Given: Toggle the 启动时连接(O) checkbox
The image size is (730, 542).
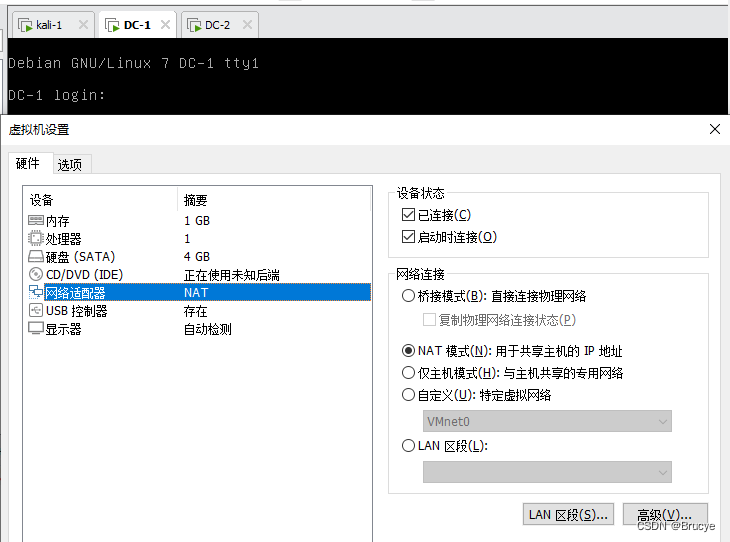Looking at the screenshot, I should coord(408,237).
